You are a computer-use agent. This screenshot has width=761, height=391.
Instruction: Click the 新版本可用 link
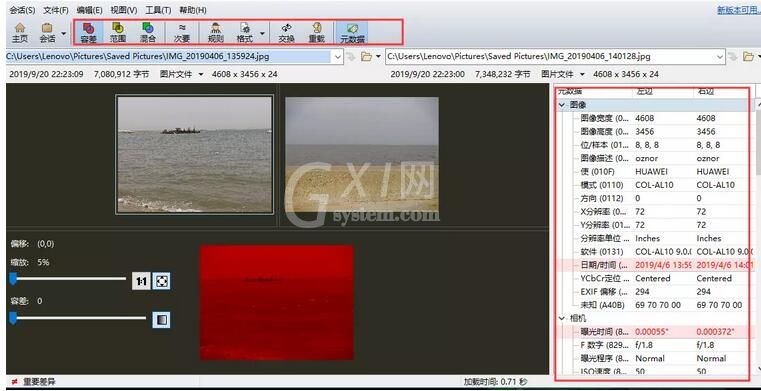click(739, 10)
